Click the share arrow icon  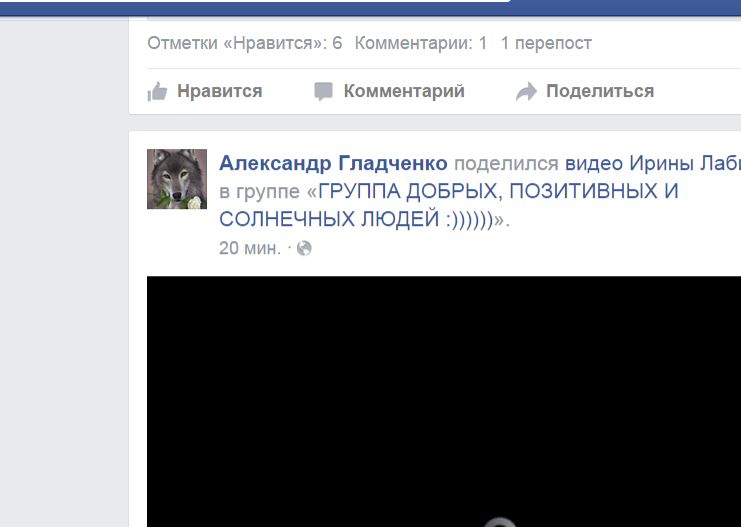click(526, 91)
